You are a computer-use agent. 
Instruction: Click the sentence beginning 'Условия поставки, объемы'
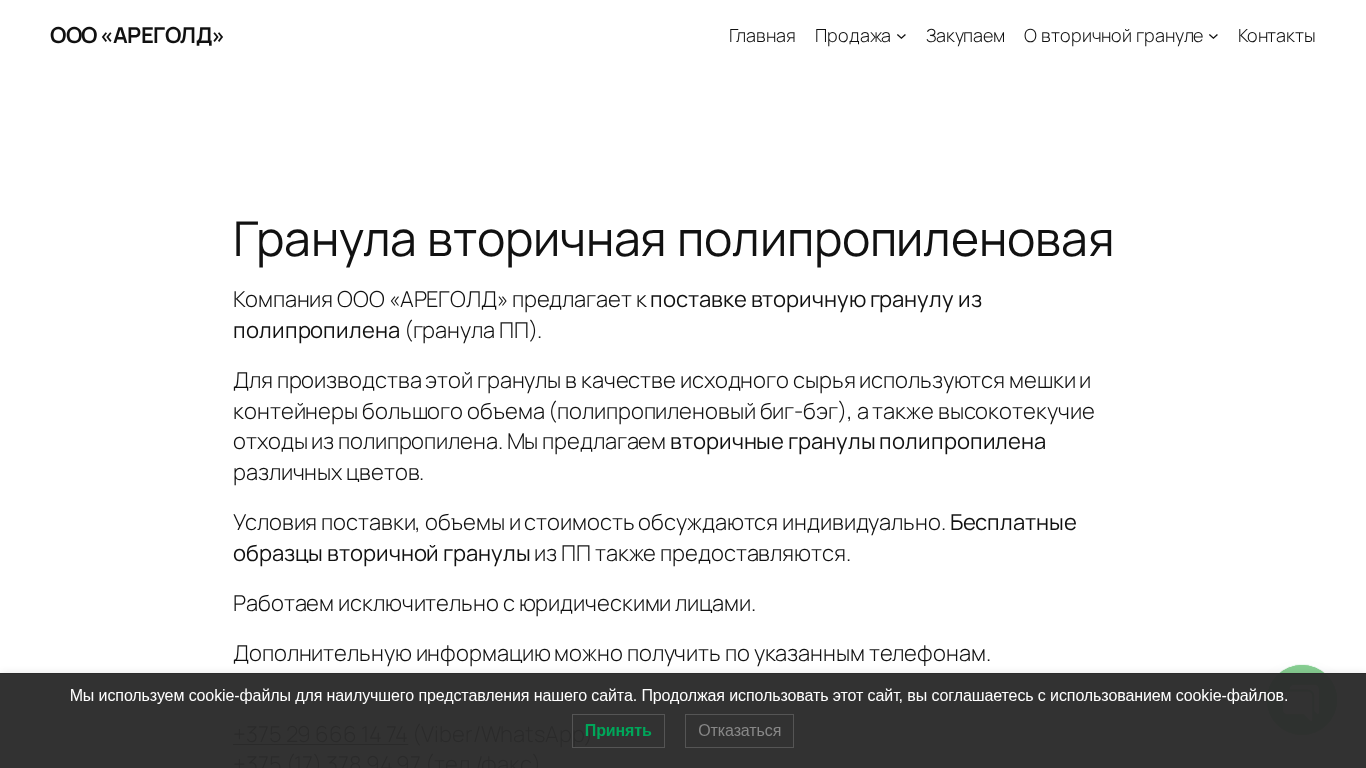(x=589, y=522)
